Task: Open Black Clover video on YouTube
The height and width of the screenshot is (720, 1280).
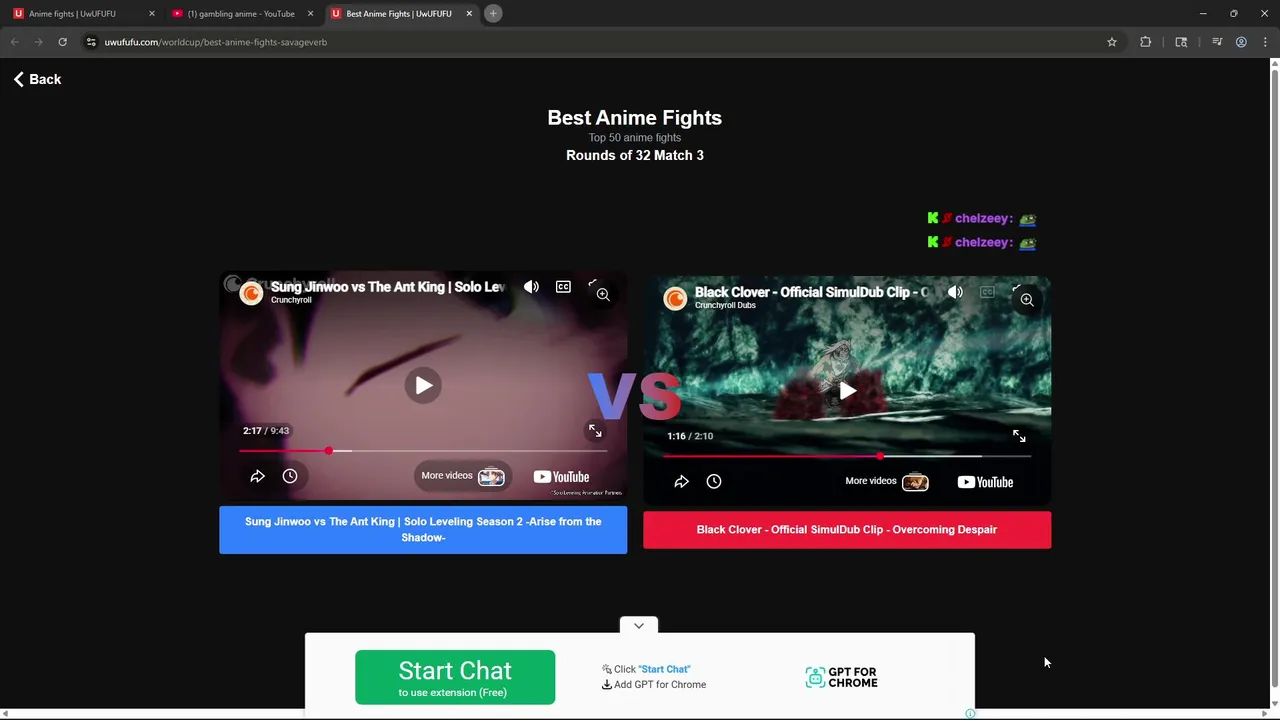Action: click(x=985, y=482)
